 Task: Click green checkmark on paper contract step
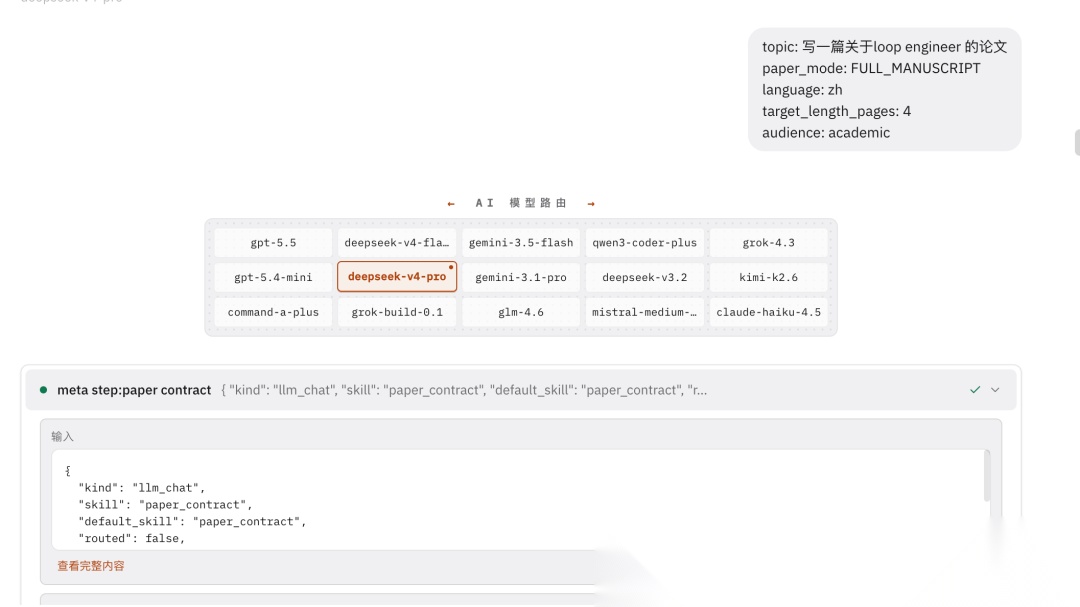tap(975, 390)
